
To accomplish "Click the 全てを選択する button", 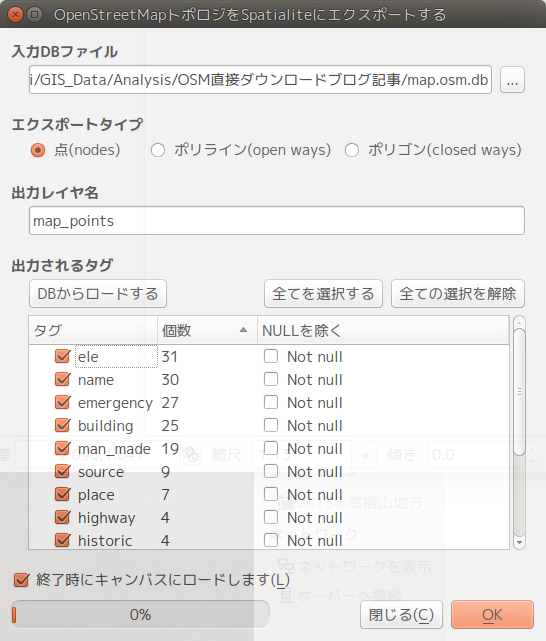I will (323, 294).
